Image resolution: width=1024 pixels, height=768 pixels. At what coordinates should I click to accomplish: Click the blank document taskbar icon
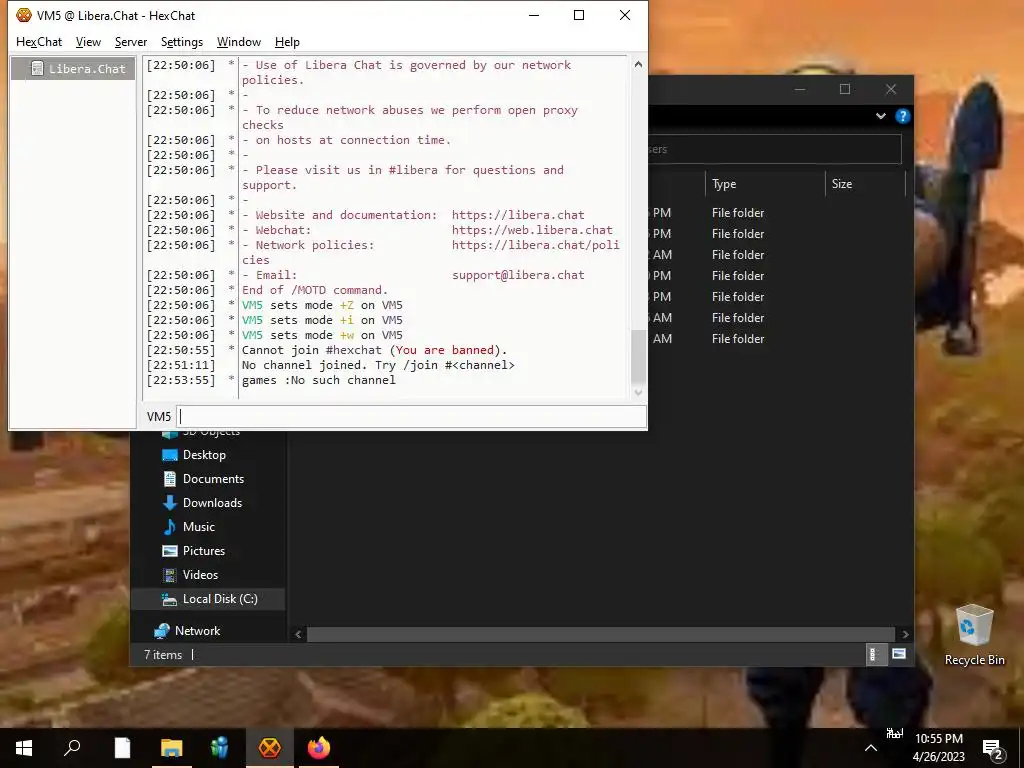pyautogui.click(x=122, y=748)
